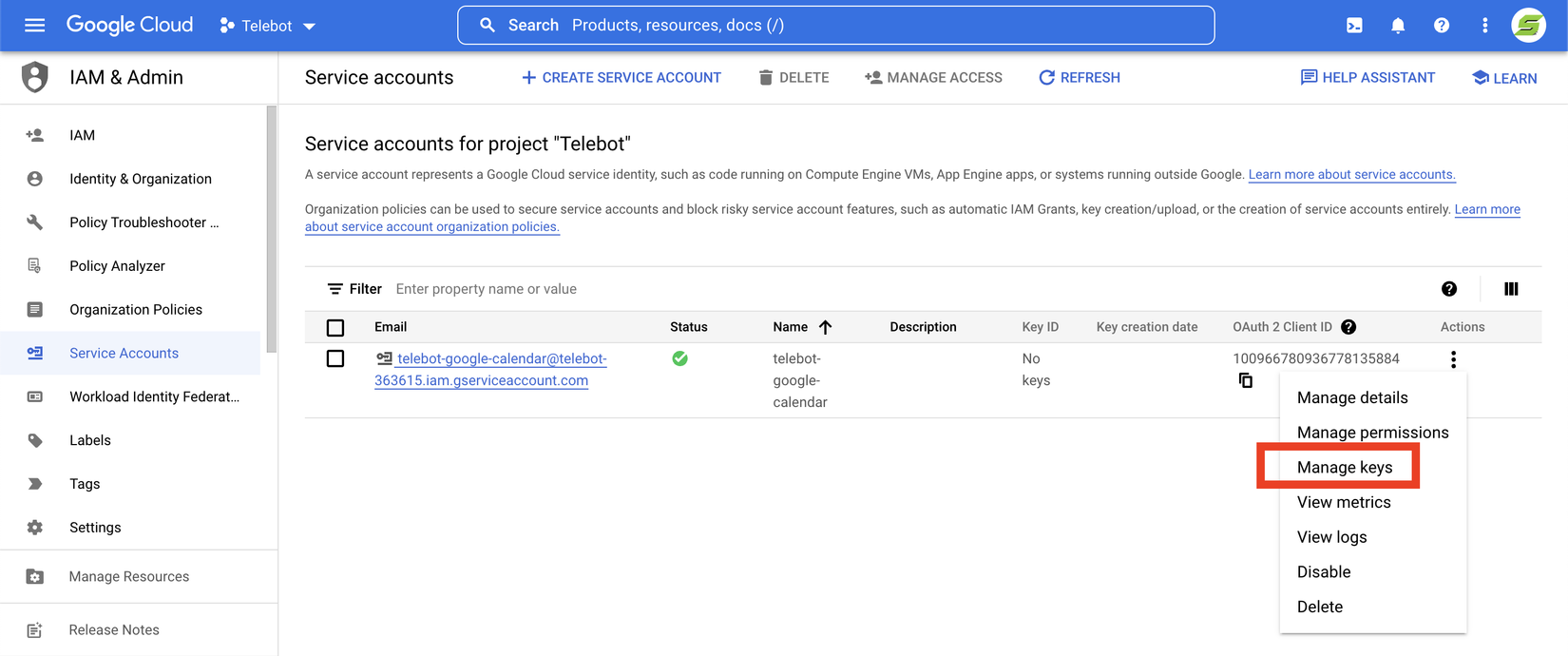Screen dimensions: 1568x656
Task: Open Learn more about service accounts link
Action: (x=1351, y=175)
